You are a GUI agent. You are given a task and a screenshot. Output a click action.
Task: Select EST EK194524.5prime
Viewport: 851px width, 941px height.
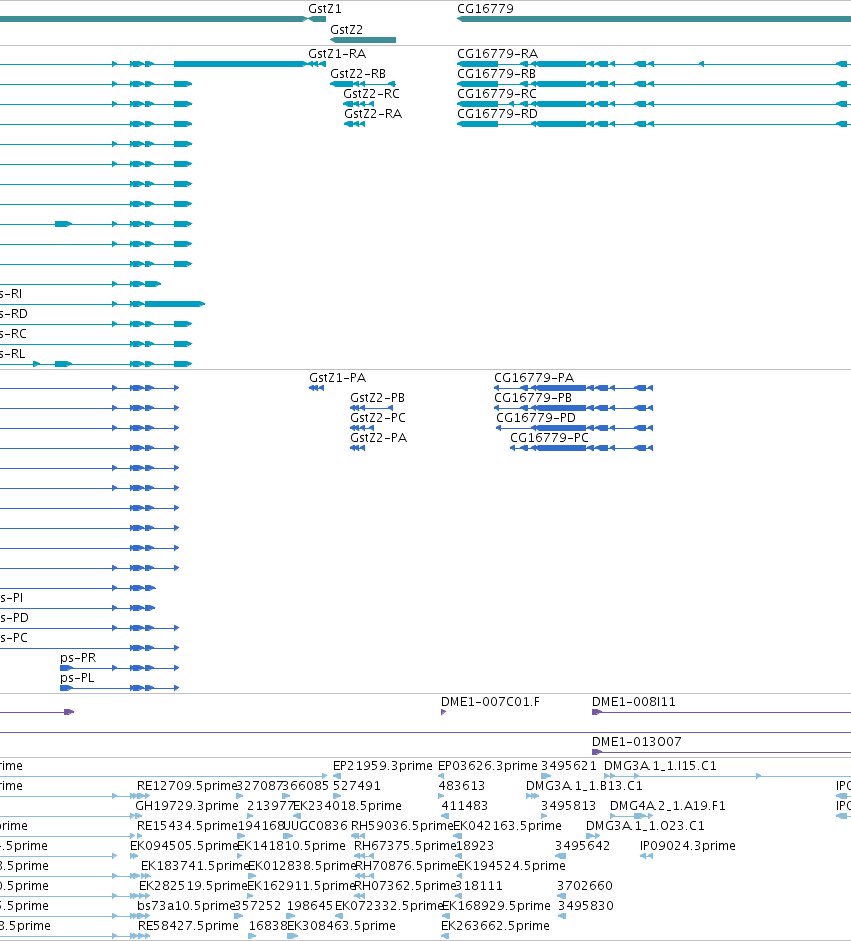[x=511, y=866]
